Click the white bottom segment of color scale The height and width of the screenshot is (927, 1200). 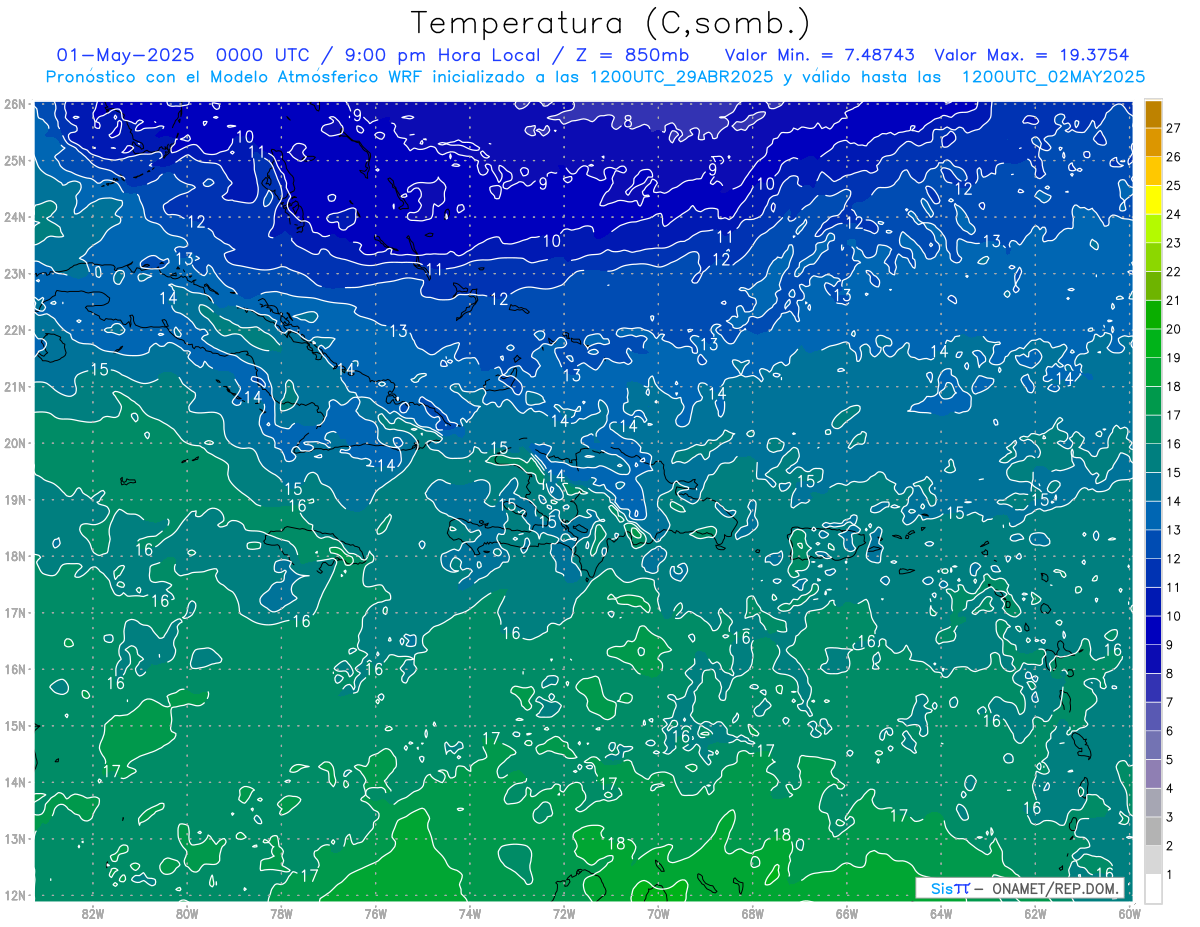(1153, 888)
